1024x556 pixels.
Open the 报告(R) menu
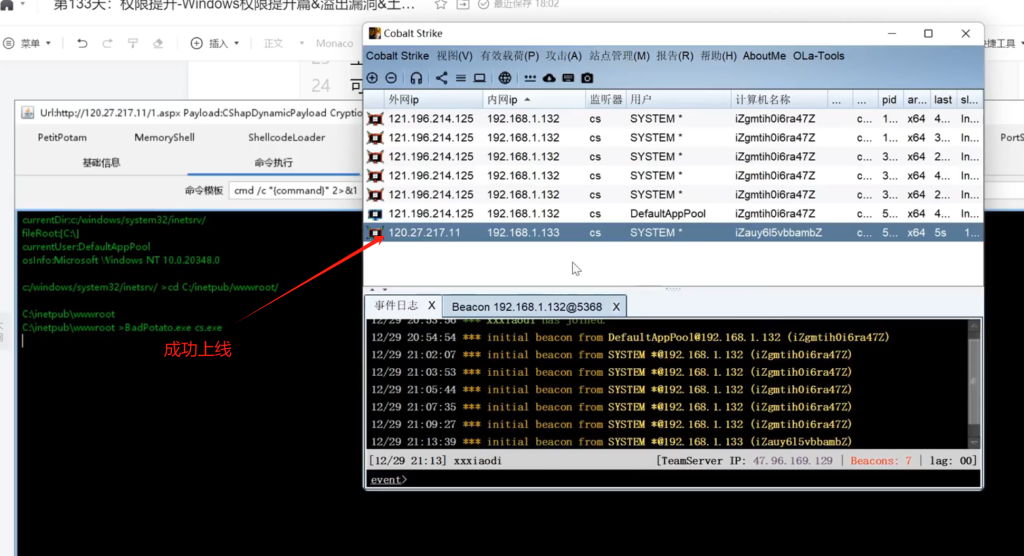click(x=675, y=56)
